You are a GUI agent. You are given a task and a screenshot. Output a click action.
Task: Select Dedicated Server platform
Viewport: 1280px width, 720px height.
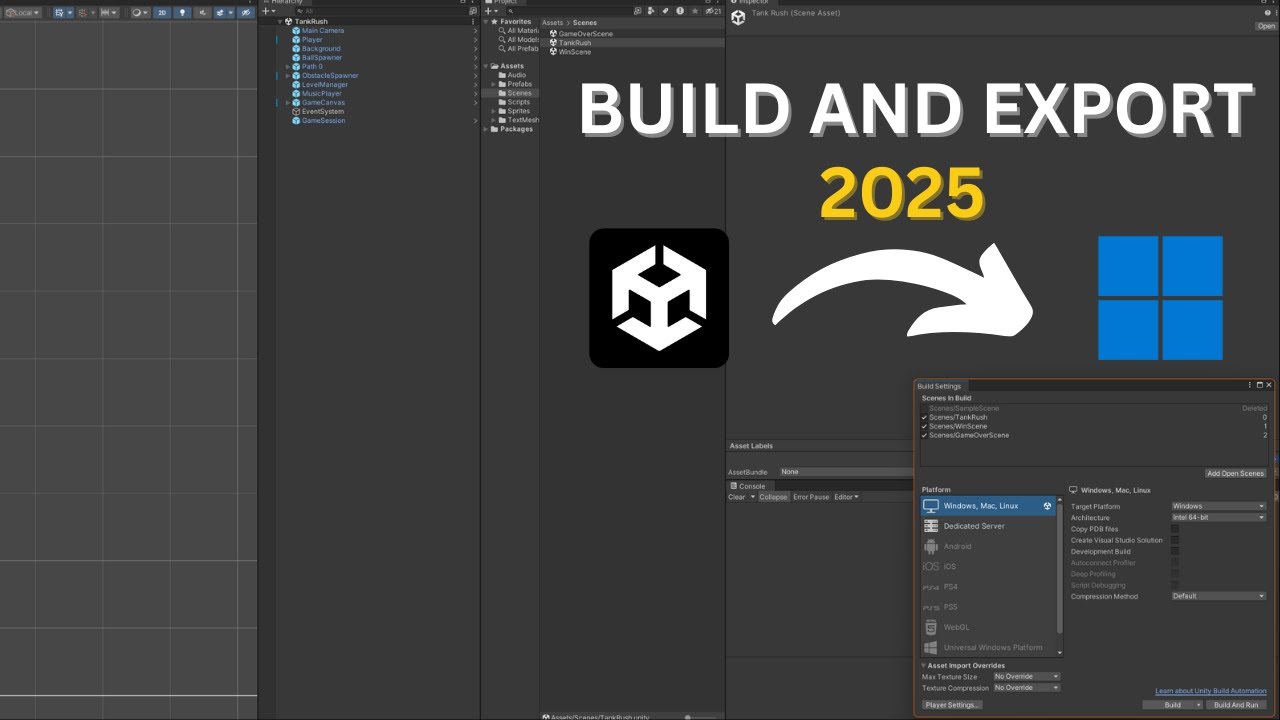click(988, 526)
